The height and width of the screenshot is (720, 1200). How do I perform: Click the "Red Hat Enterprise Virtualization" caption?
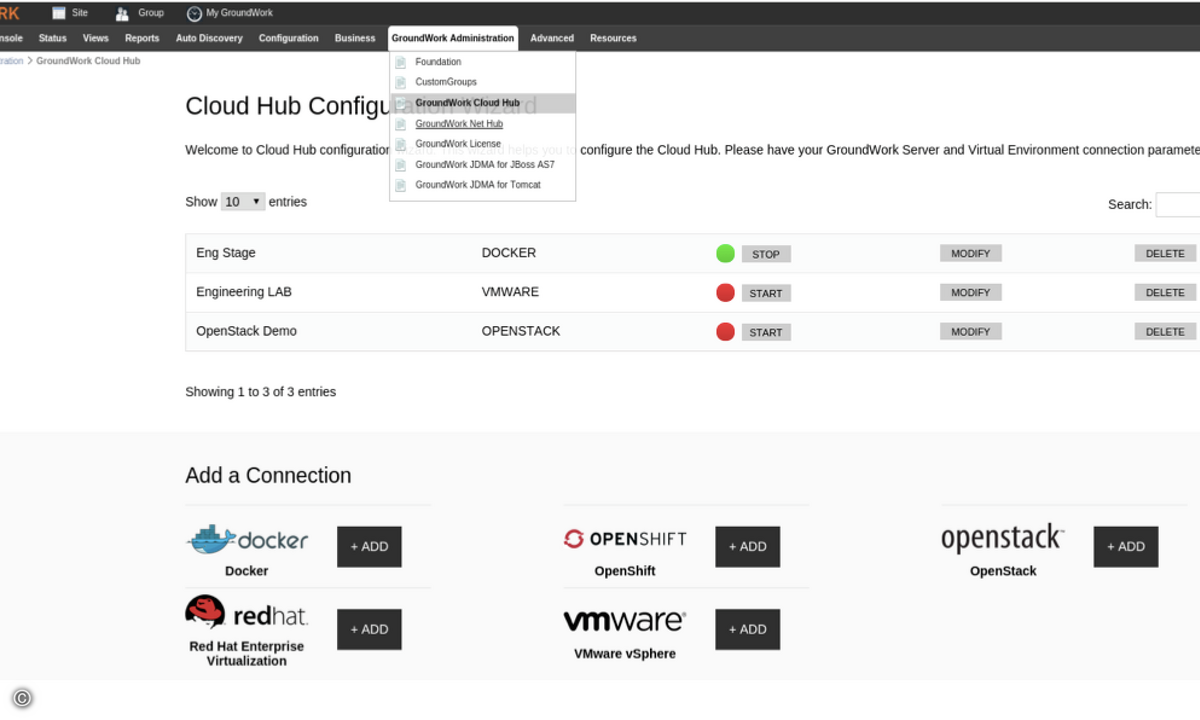tap(247, 653)
